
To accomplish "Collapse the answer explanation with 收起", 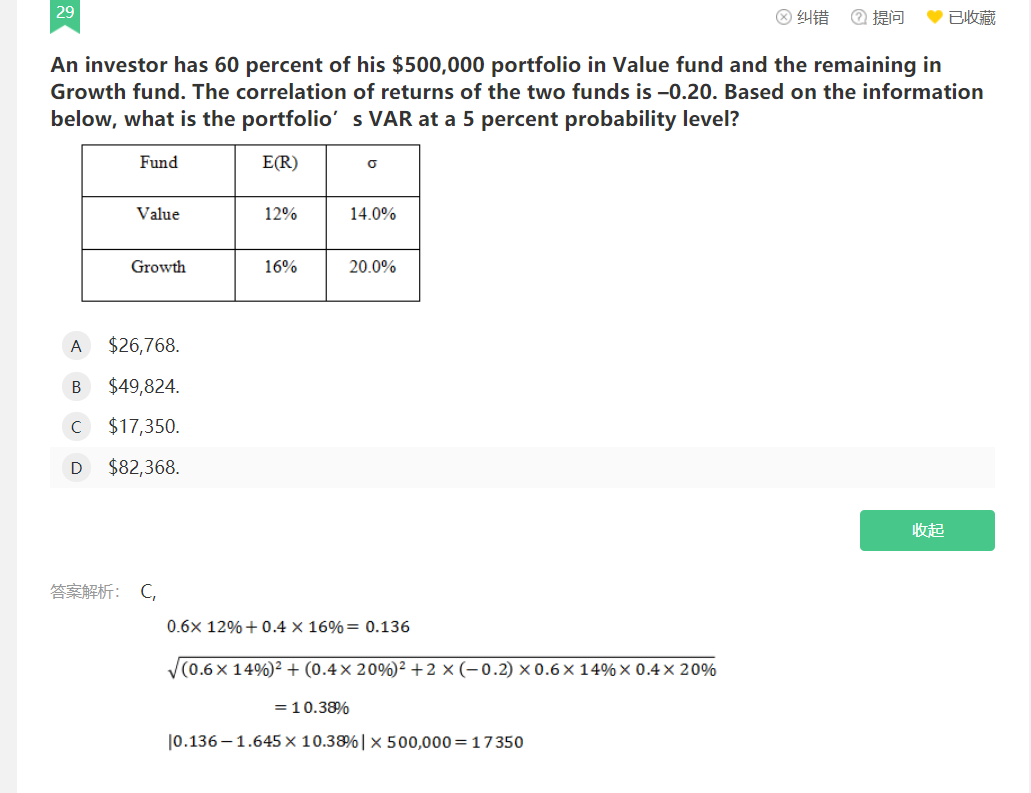I will tap(927, 530).
